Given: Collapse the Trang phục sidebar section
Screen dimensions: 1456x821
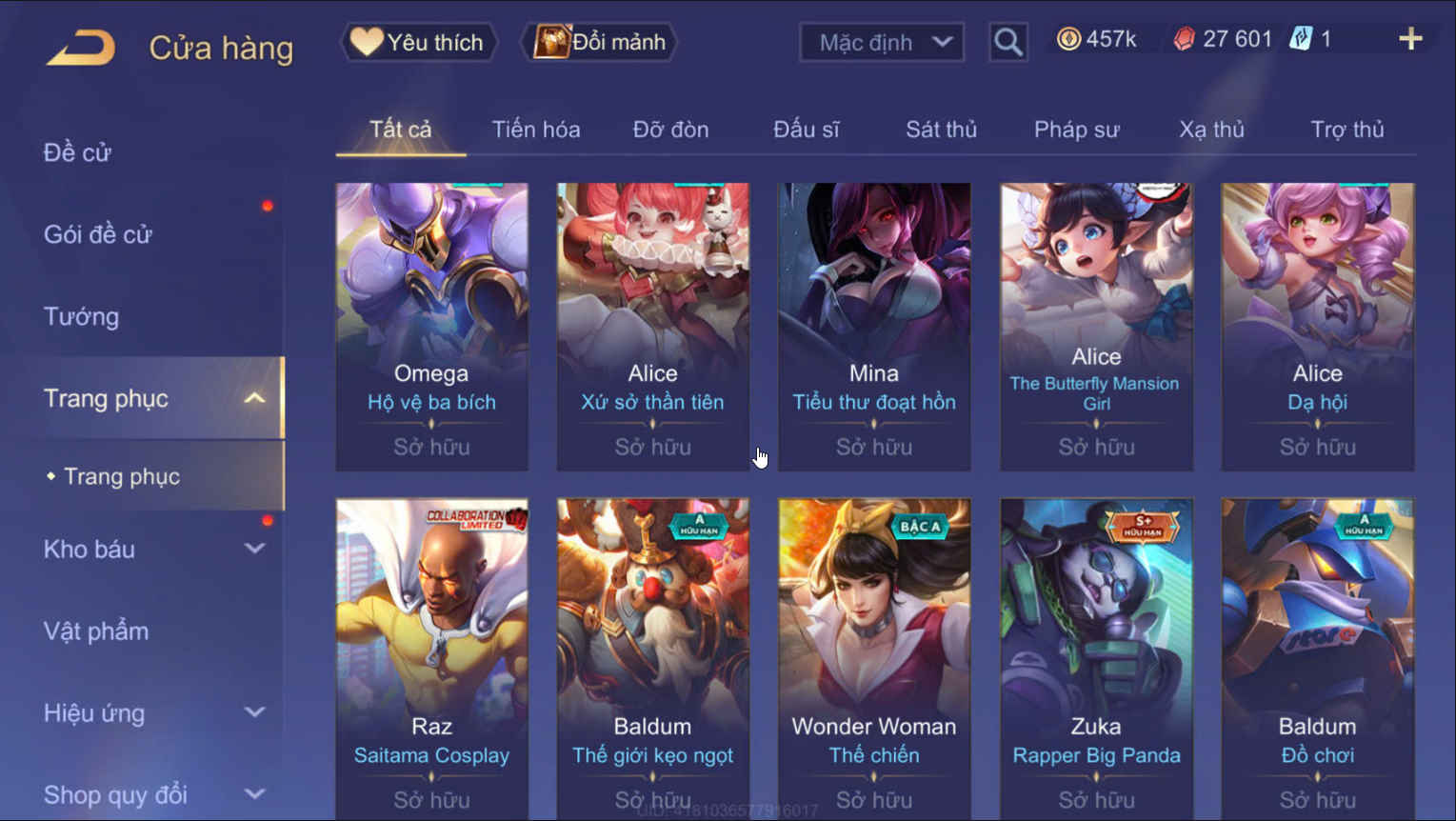Looking at the screenshot, I should pos(254,398).
